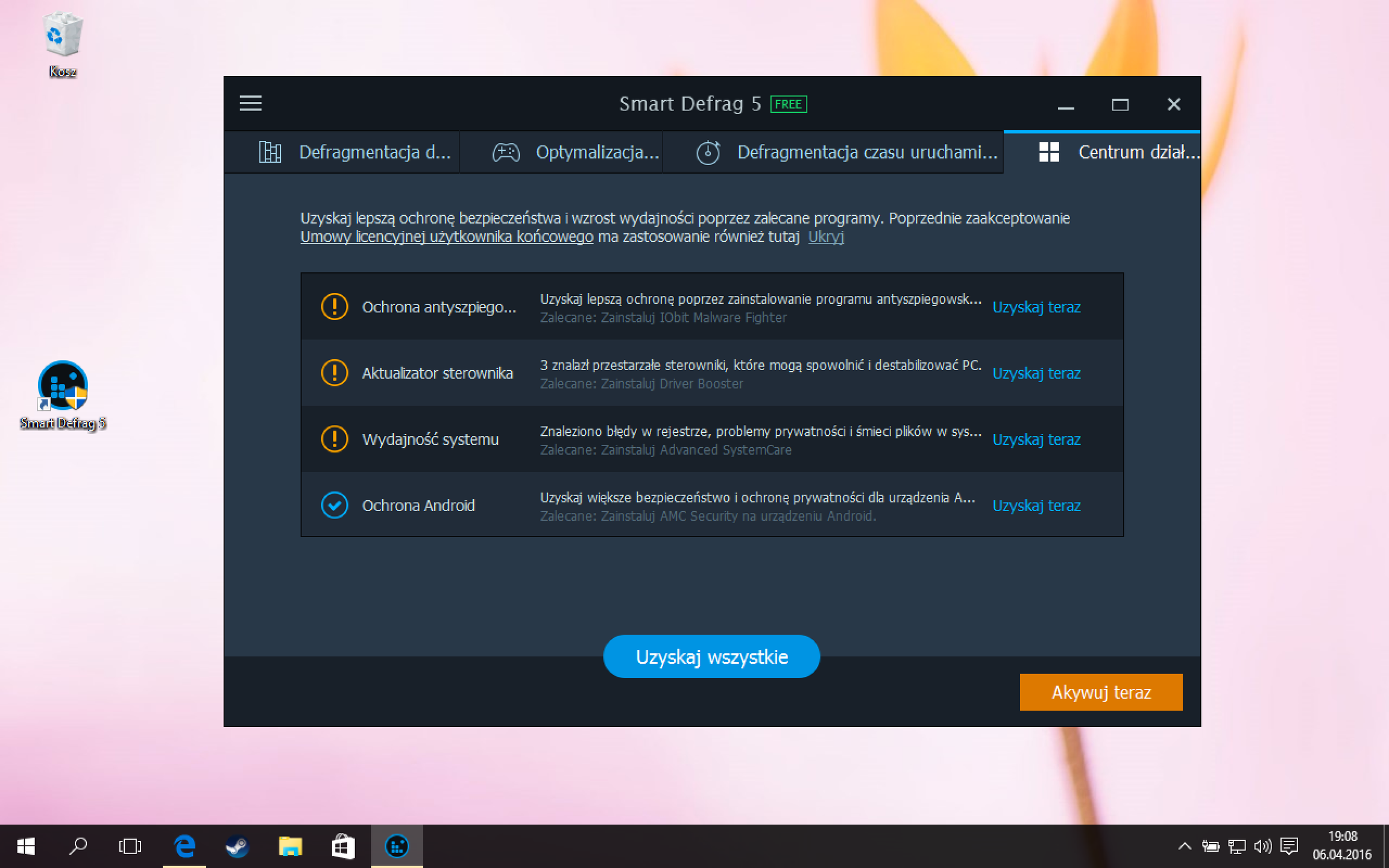The height and width of the screenshot is (868, 1389).
Task: Click the disk defragmentation tab icon
Action: pos(269,152)
